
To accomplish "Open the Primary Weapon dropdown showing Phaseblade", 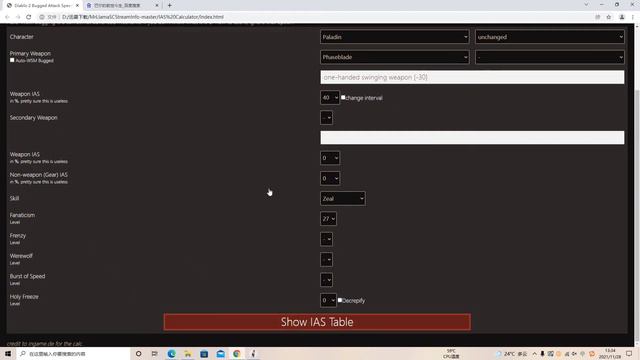I will [395, 57].
